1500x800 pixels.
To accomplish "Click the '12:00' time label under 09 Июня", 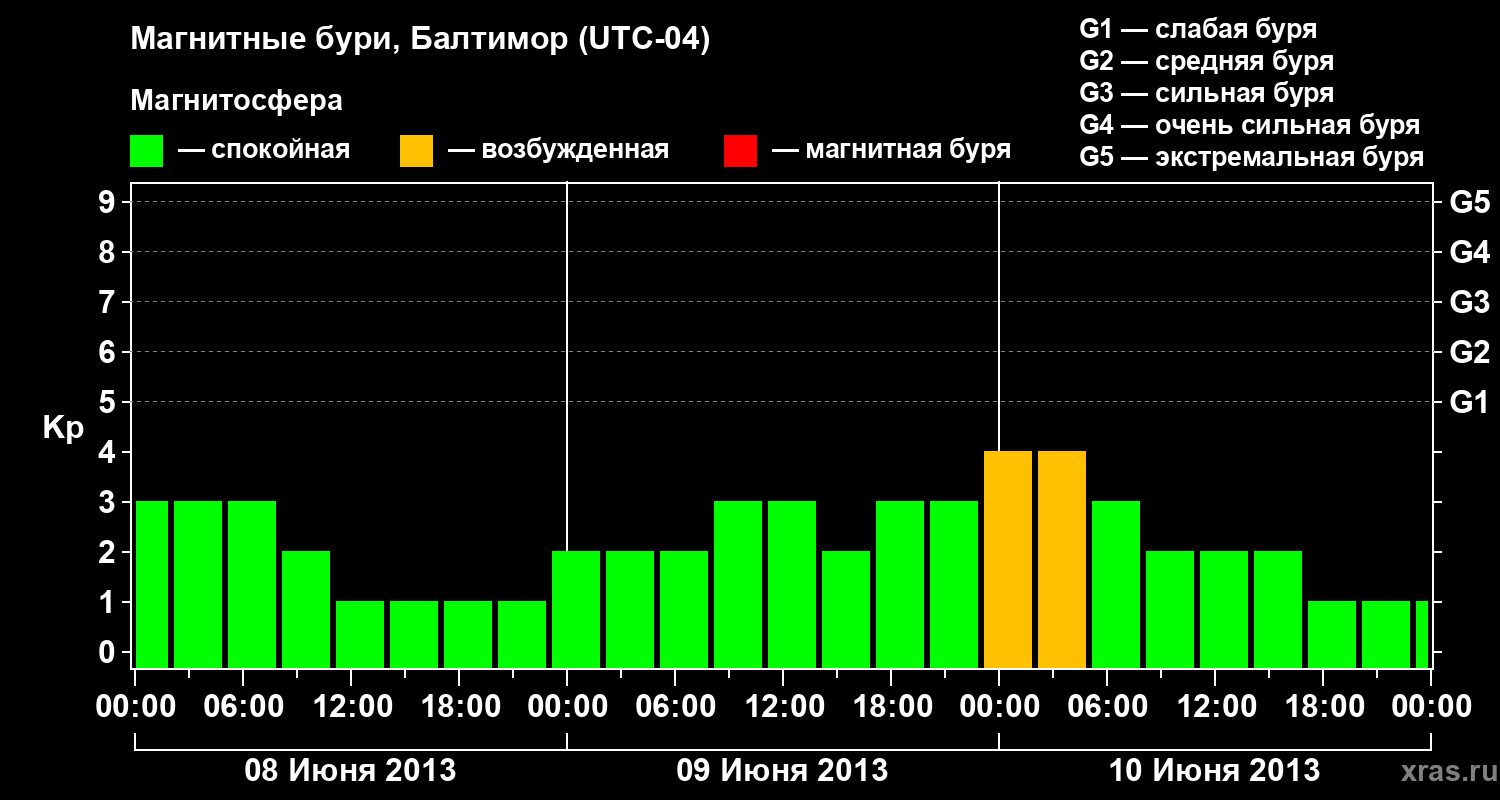I will point(783,706).
